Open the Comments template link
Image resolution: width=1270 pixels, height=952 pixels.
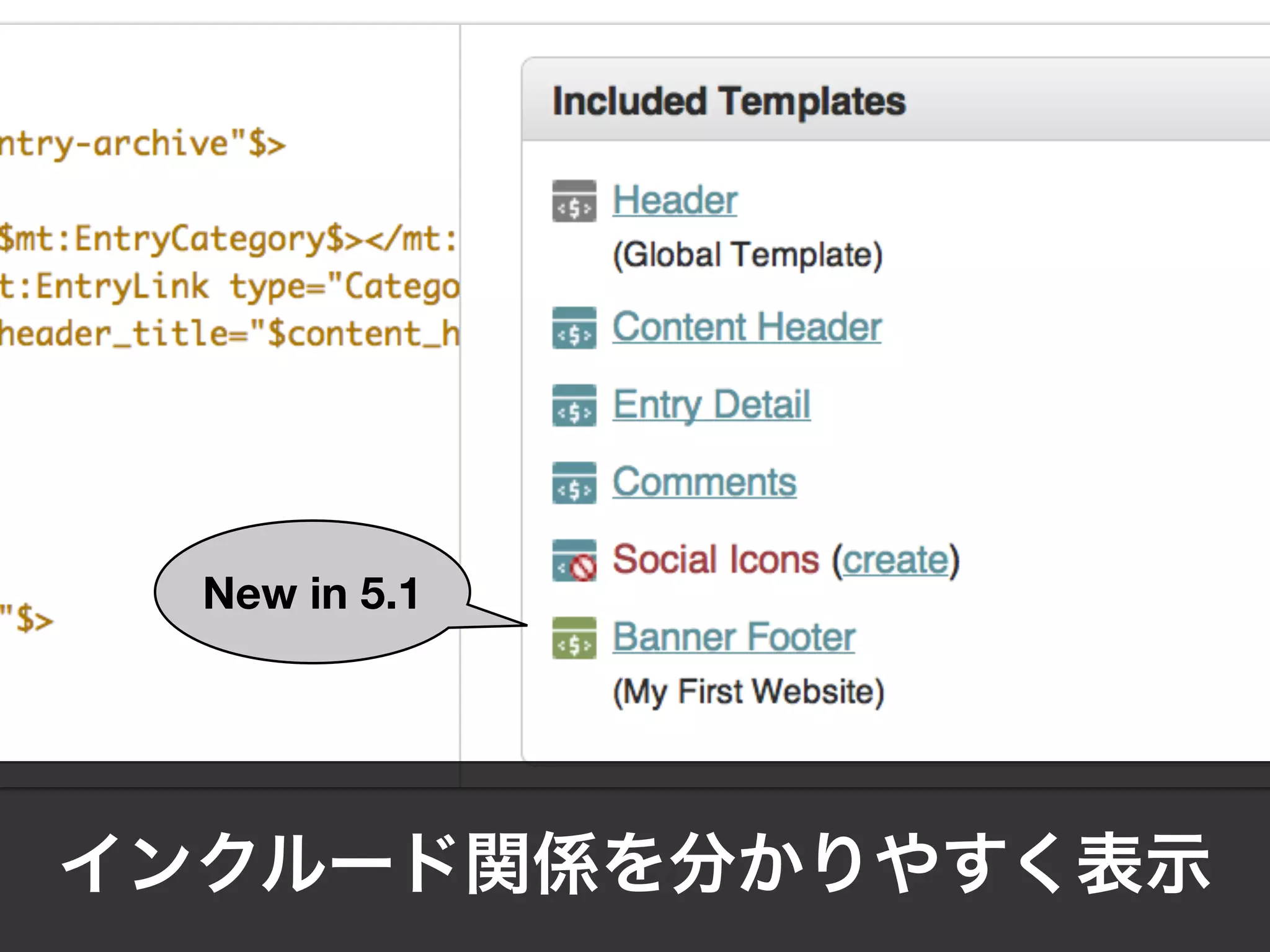704,483
